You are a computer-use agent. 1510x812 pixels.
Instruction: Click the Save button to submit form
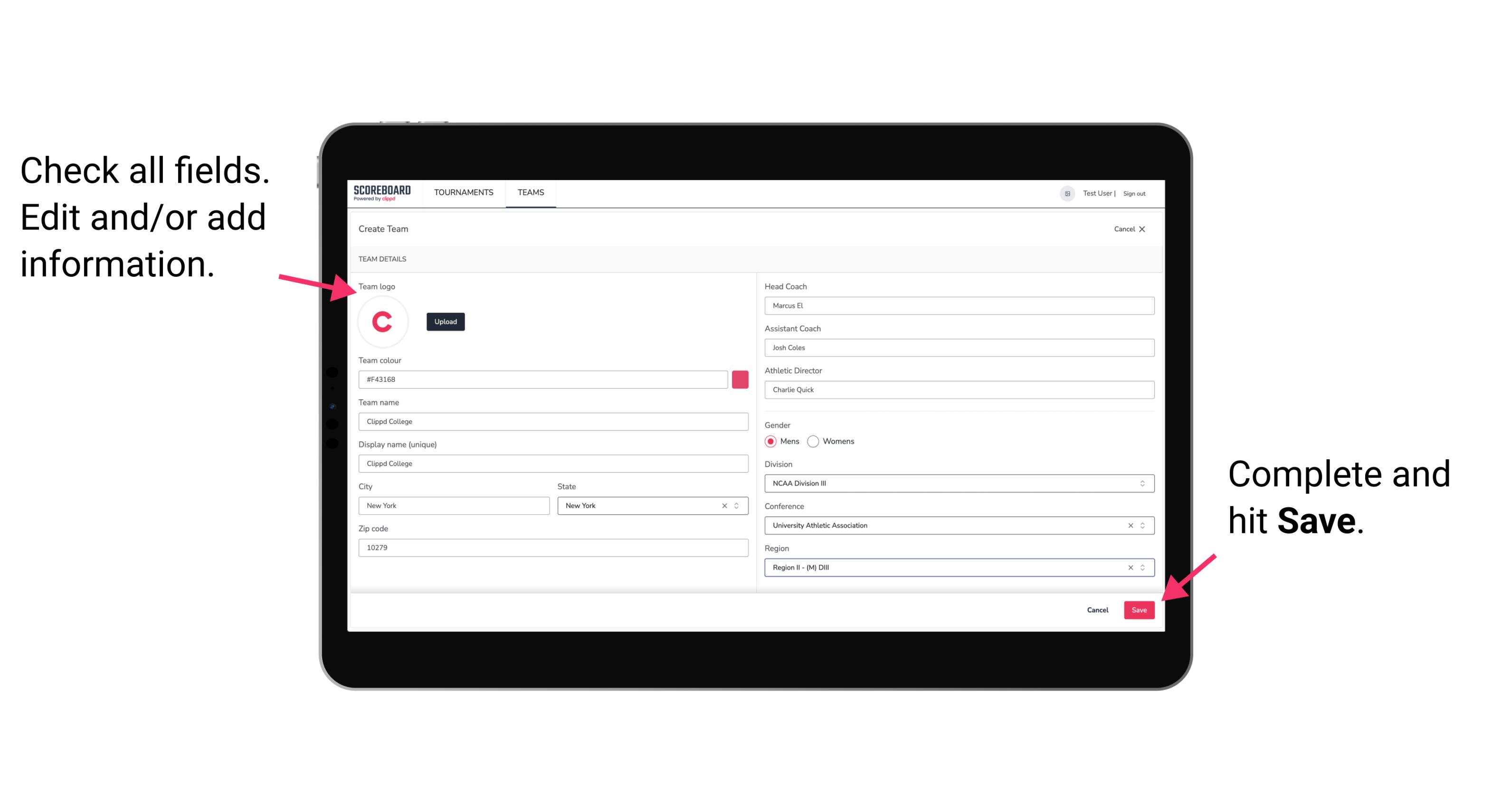click(x=1139, y=609)
